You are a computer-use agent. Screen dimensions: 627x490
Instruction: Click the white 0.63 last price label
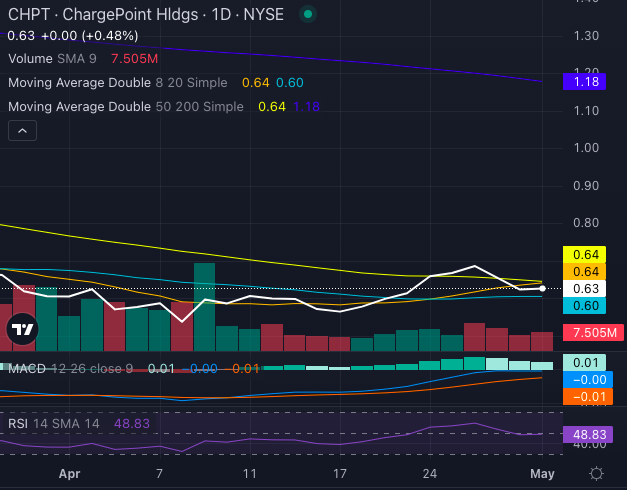(x=584, y=288)
